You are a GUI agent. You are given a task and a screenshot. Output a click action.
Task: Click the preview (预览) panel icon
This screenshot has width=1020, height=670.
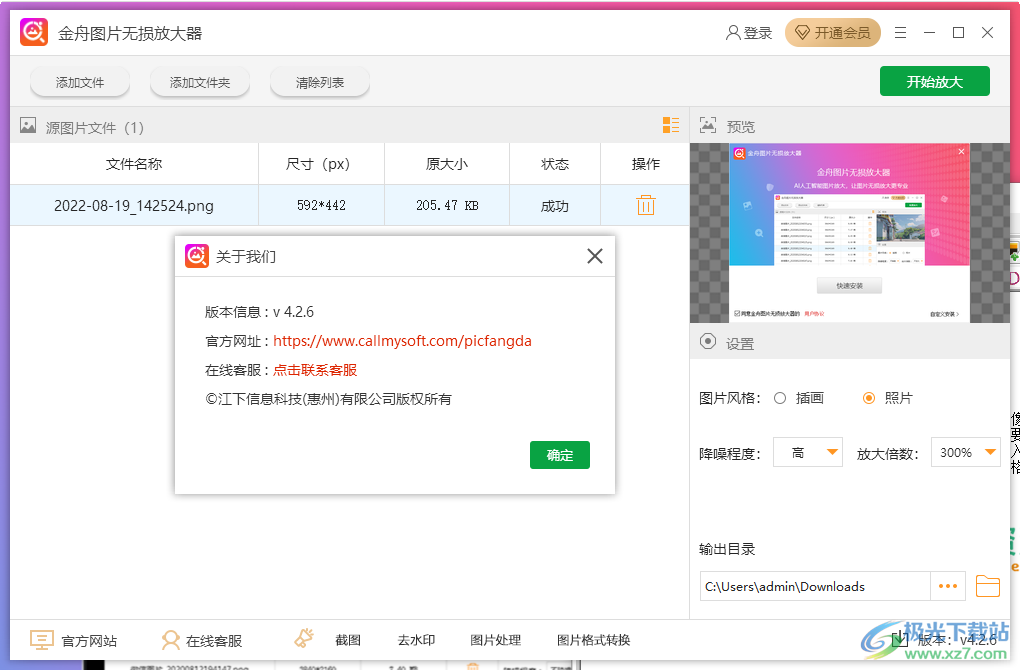pyautogui.click(x=708, y=125)
